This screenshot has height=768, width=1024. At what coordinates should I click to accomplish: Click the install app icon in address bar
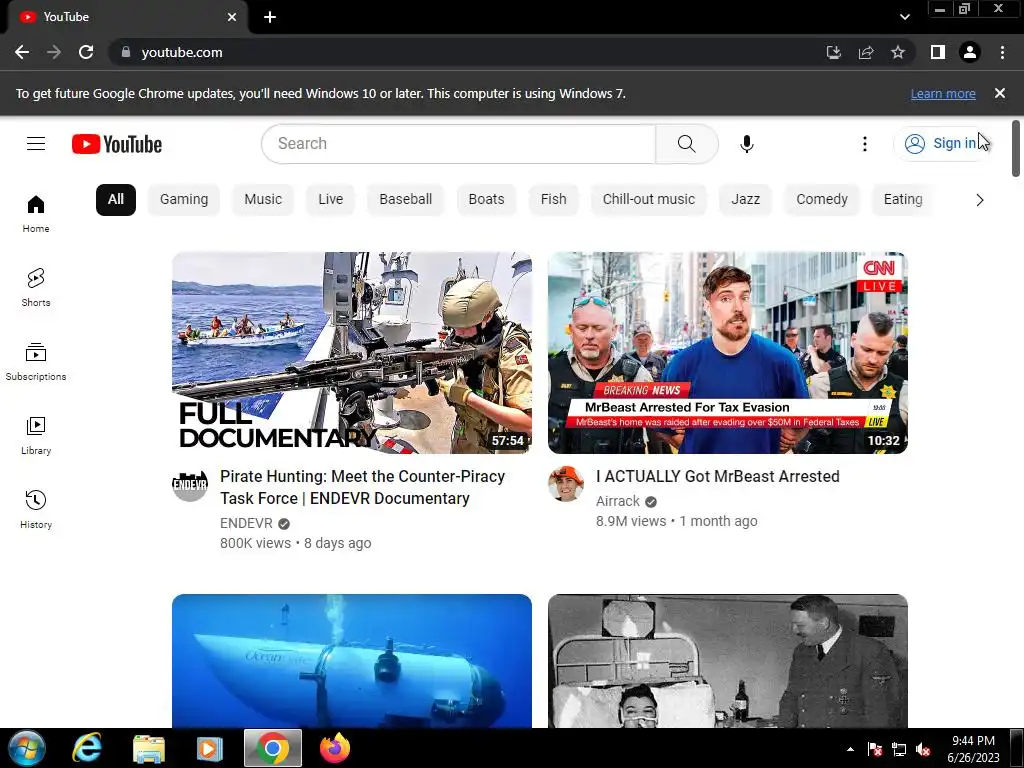tap(833, 52)
